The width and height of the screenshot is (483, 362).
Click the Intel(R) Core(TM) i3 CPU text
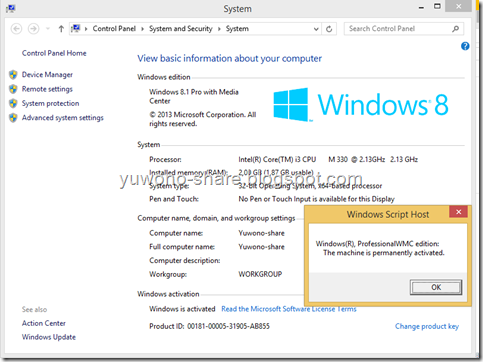[x=277, y=159]
